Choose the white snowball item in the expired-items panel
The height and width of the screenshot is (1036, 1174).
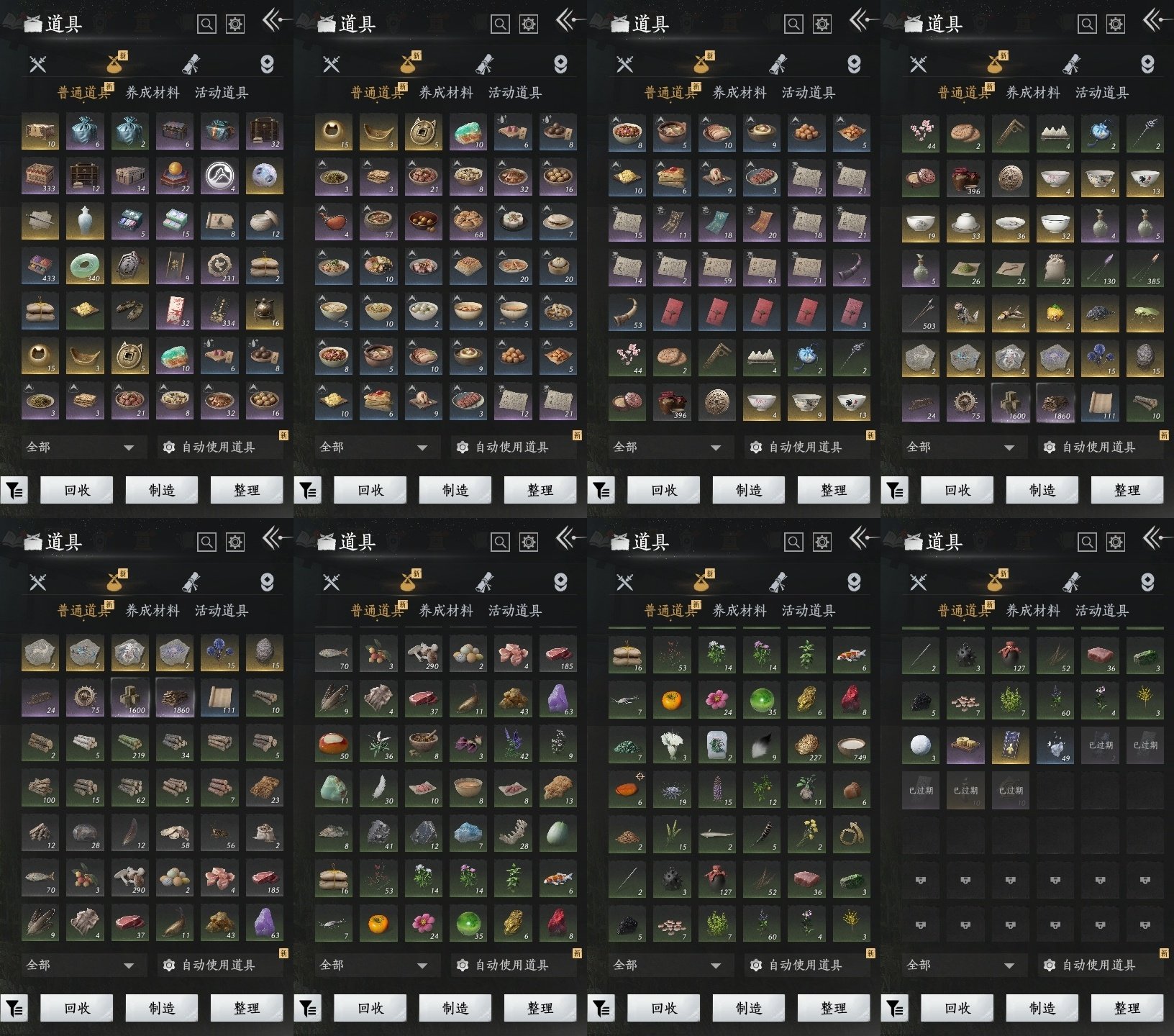click(920, 745)
